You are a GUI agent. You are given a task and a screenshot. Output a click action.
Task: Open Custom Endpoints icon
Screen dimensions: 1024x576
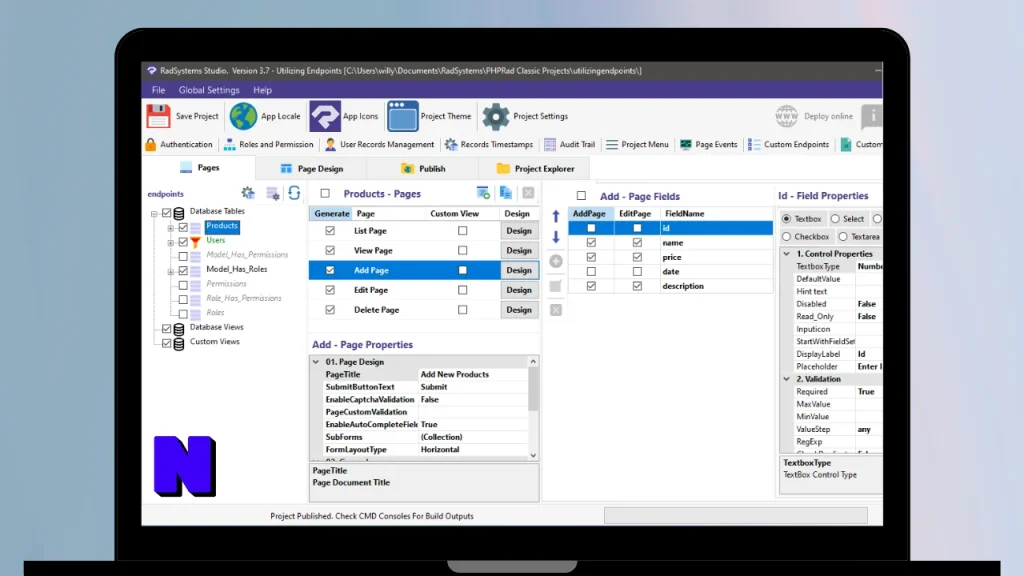click(754, 144)
